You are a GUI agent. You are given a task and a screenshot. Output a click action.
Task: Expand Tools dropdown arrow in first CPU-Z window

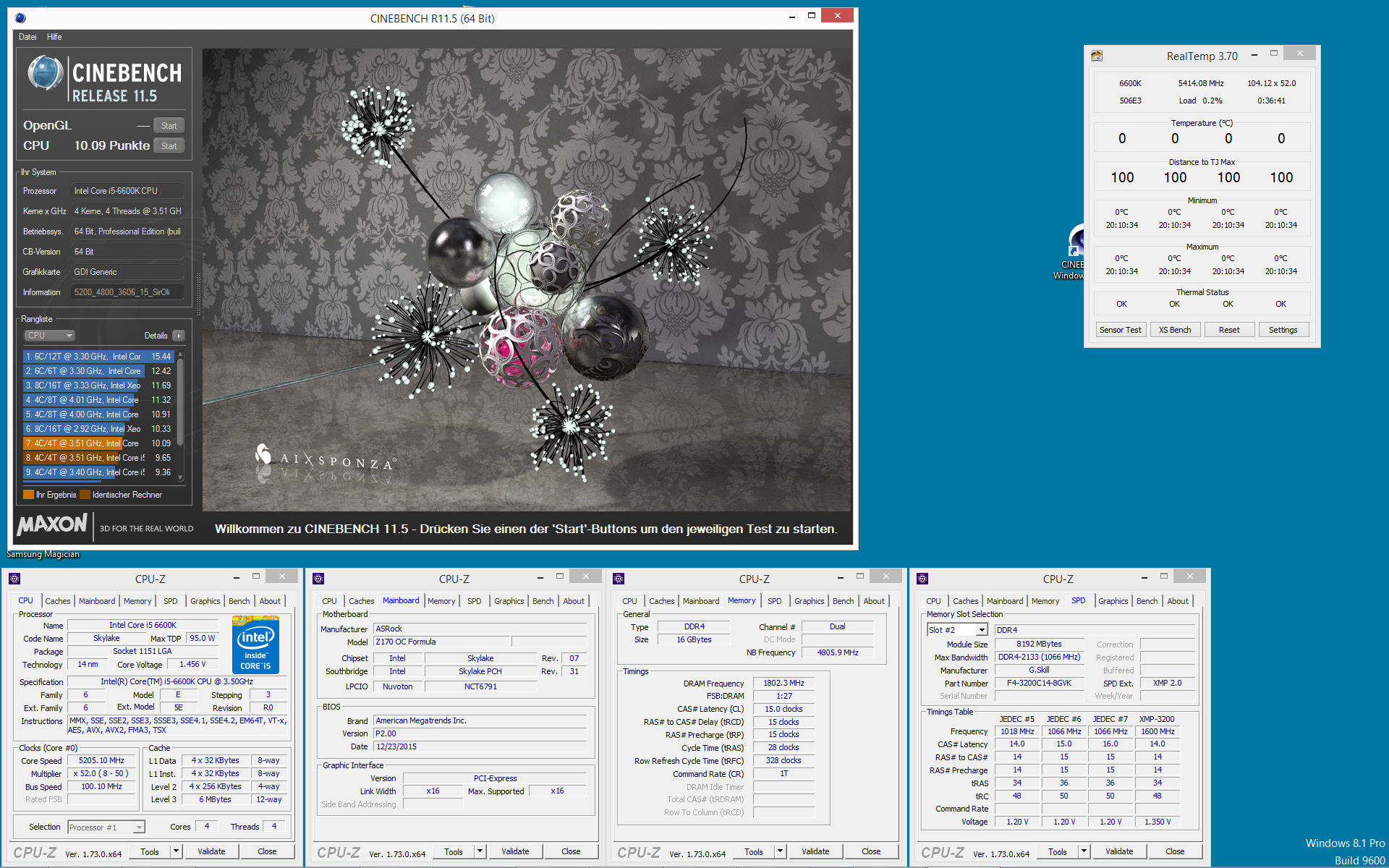pos(176,851)
